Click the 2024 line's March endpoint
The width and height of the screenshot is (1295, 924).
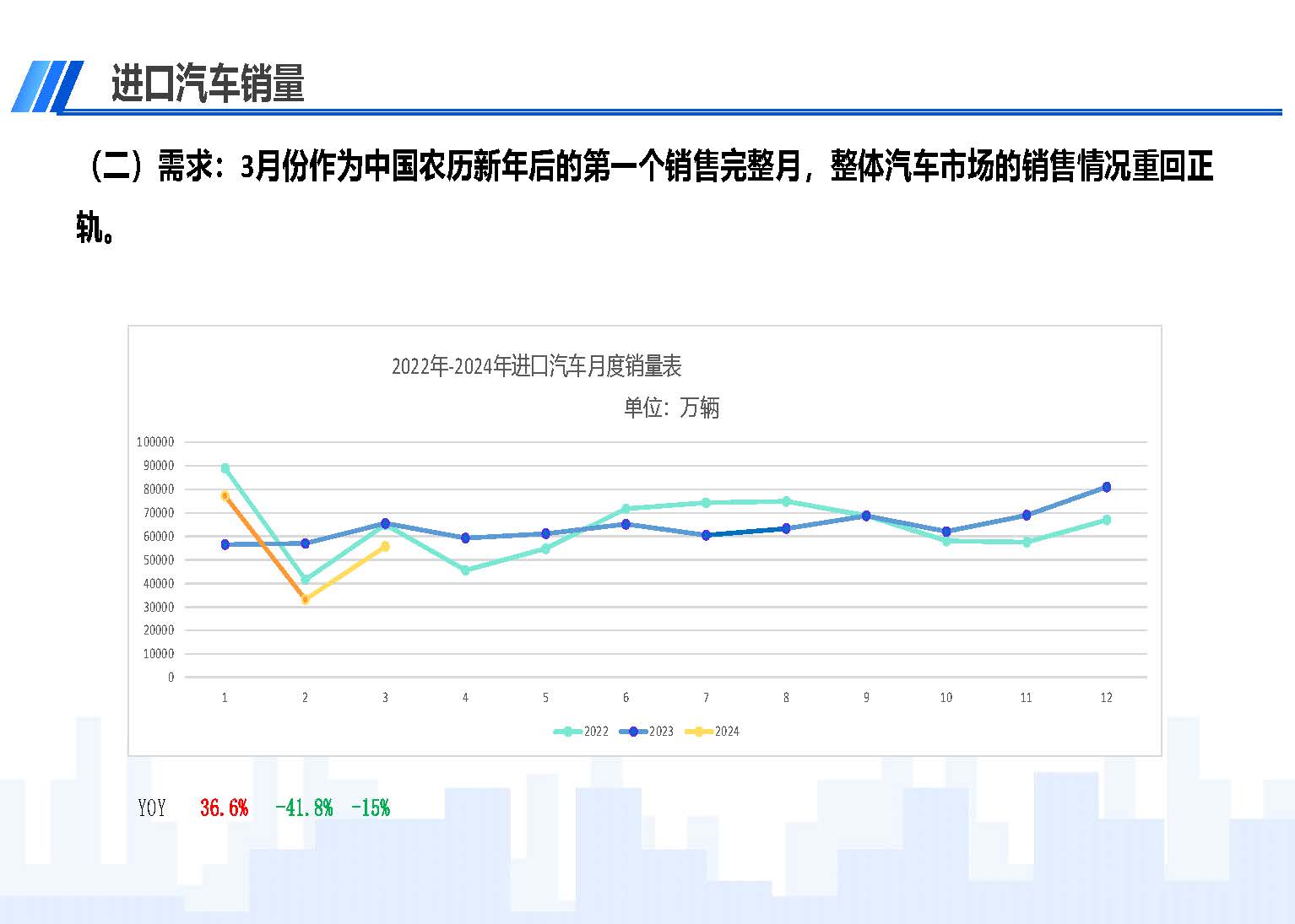click(385, 546)
